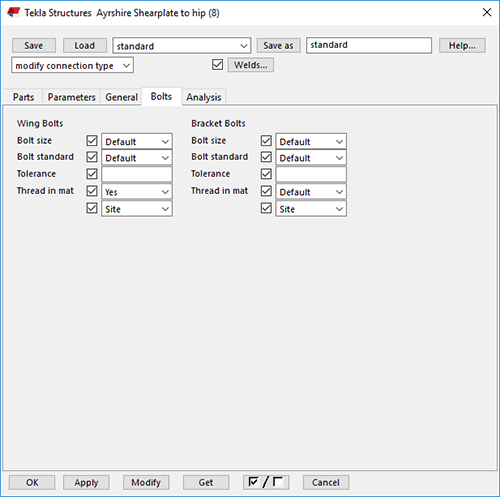Toggle Bracket Bolts Bolt size checkbox
This screenshot has width=500, height=497.
click(266, 141)
